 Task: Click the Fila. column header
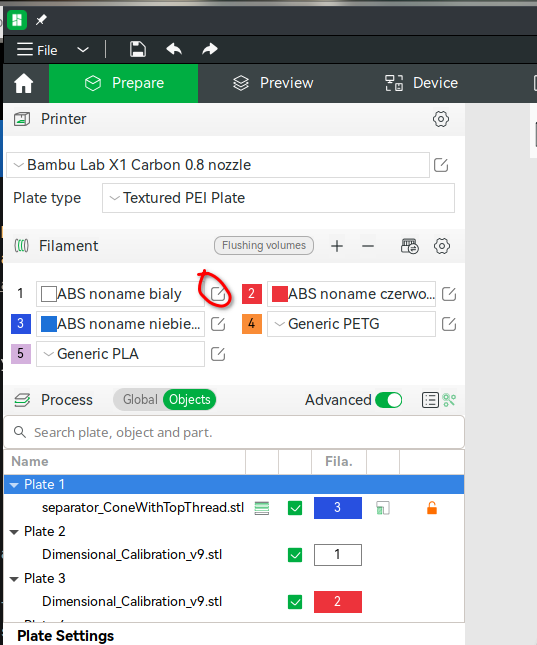tap(339, 462)
